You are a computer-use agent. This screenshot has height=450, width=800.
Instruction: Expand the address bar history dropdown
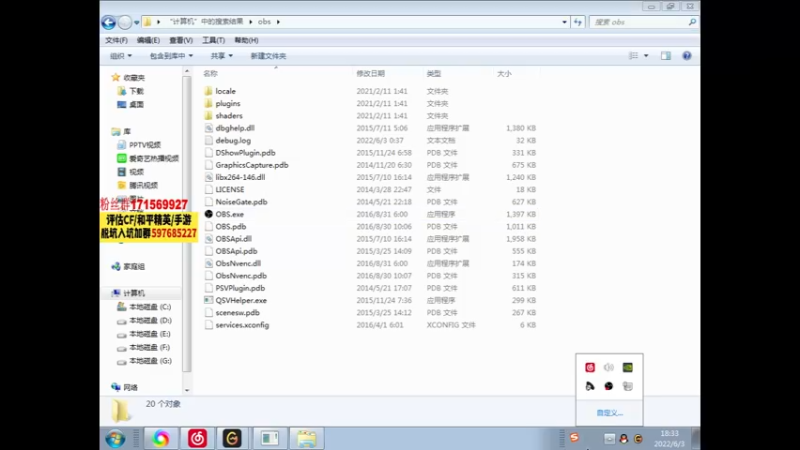click(x=564, y=22)
